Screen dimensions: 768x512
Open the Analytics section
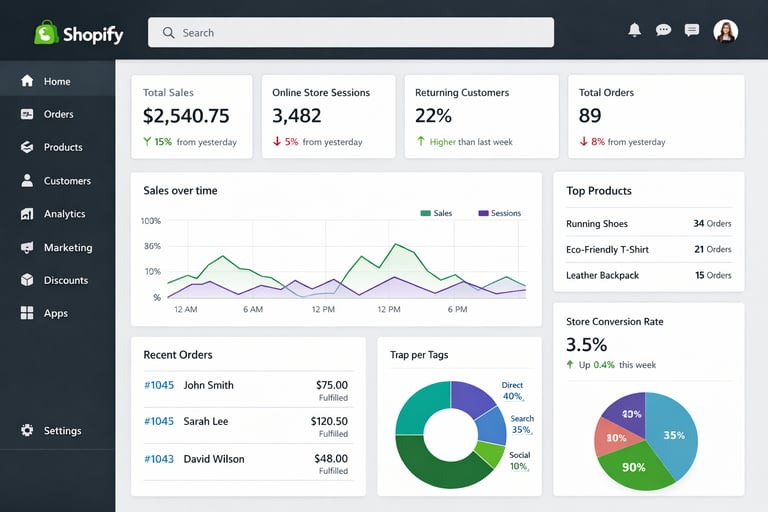pyautogui.click(x=57, y=214)
